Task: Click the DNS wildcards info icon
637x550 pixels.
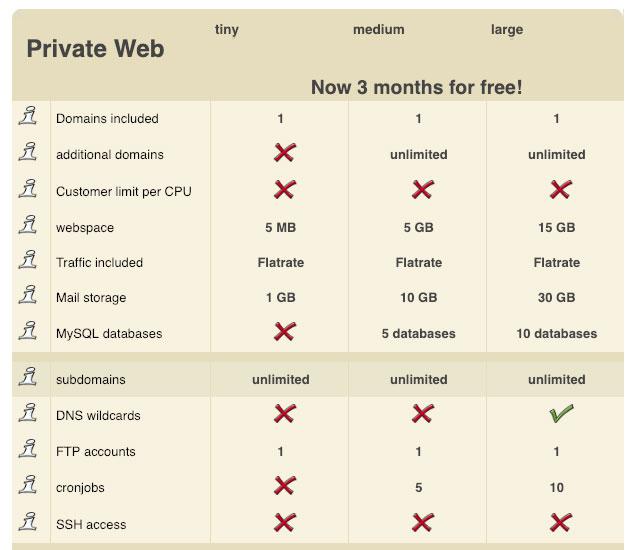Action: click(x=28, y=412)
